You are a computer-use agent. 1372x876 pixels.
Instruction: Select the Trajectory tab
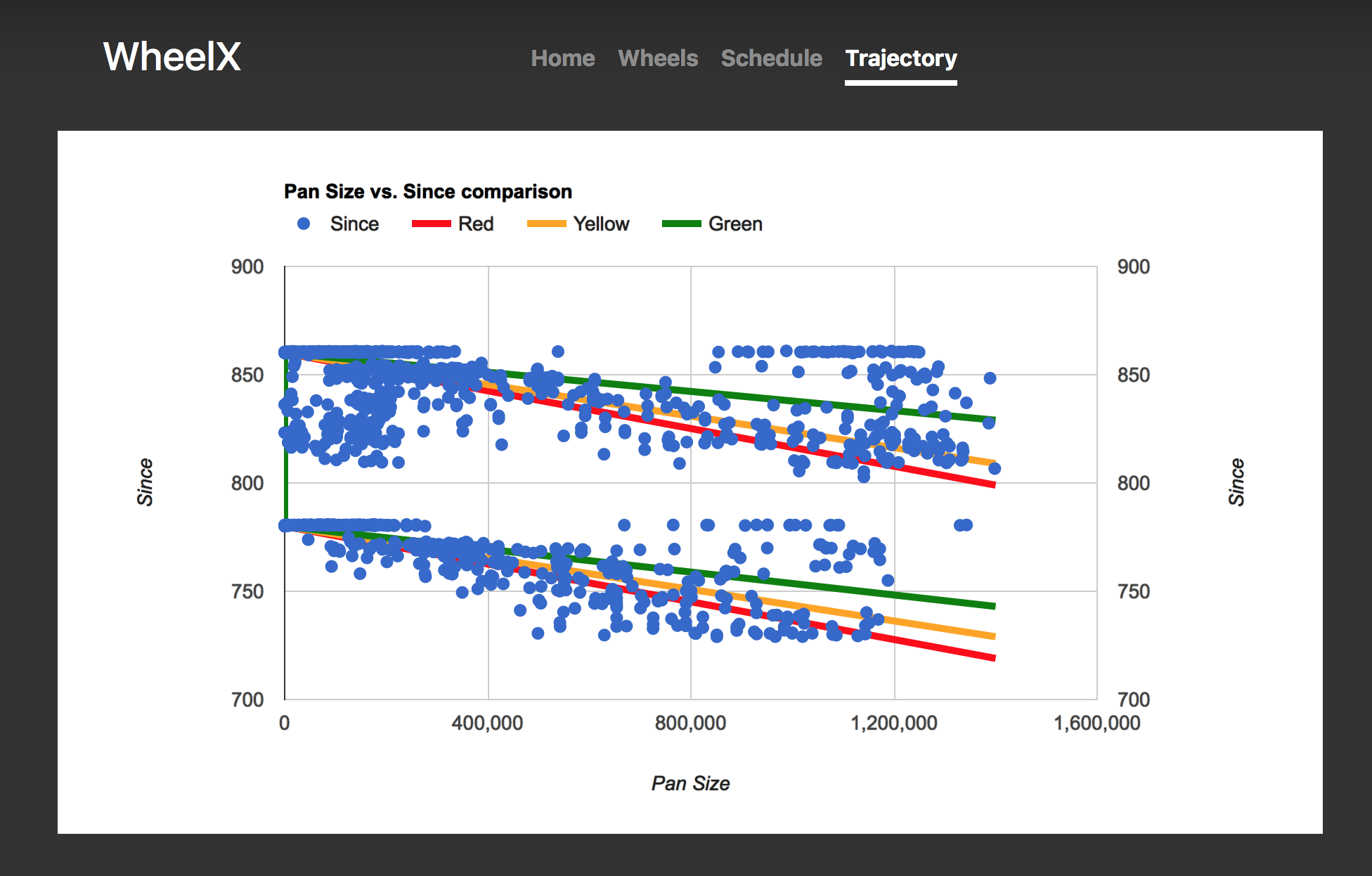click(x=900, y=58)
